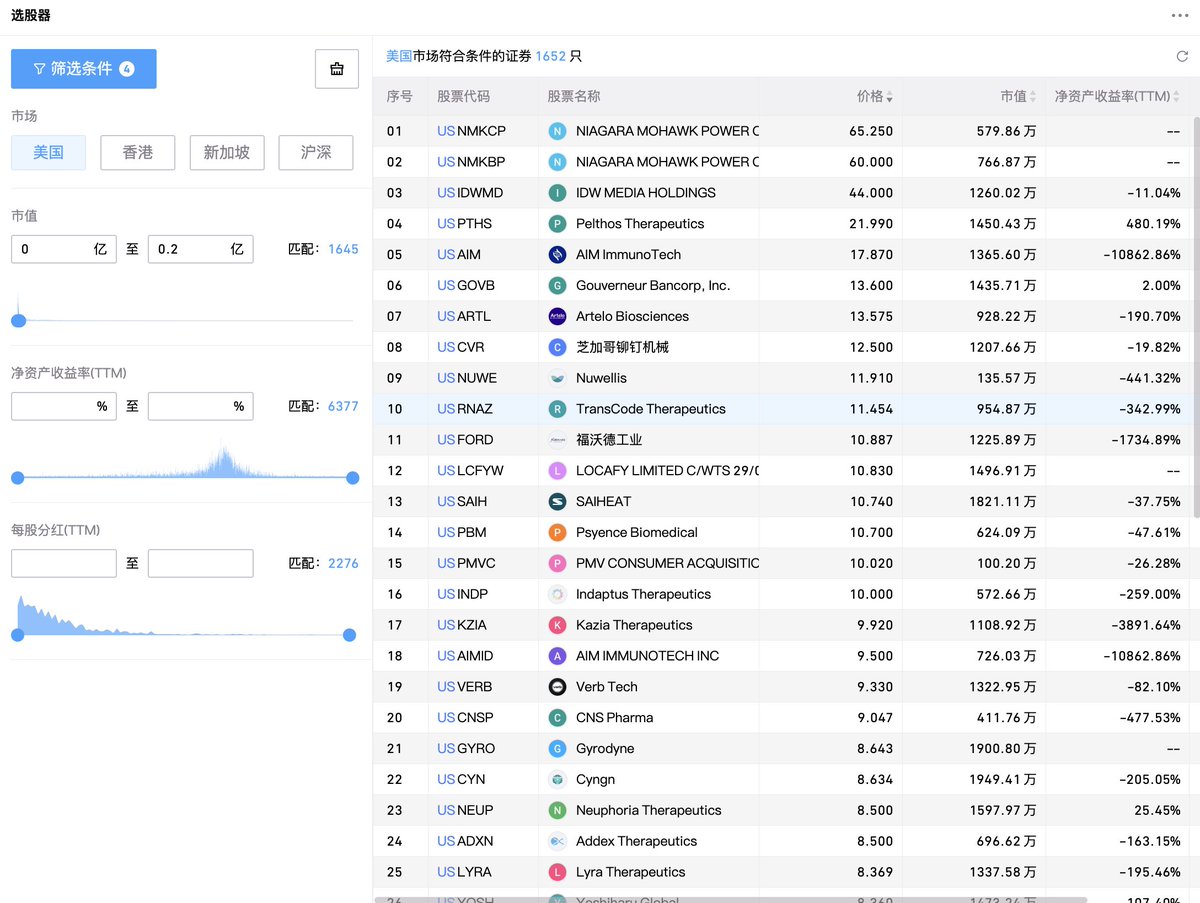Click the left 每股分红 slider handle
The height and width of the screenshot is (903, 1200).
pyautogui.click(x=17, y=635)
